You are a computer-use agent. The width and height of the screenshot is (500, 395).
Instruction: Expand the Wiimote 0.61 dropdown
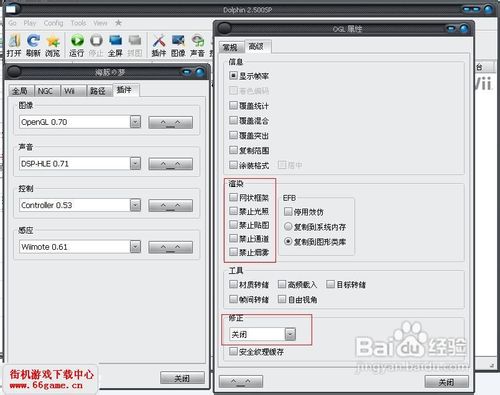[x=135, y=247]
